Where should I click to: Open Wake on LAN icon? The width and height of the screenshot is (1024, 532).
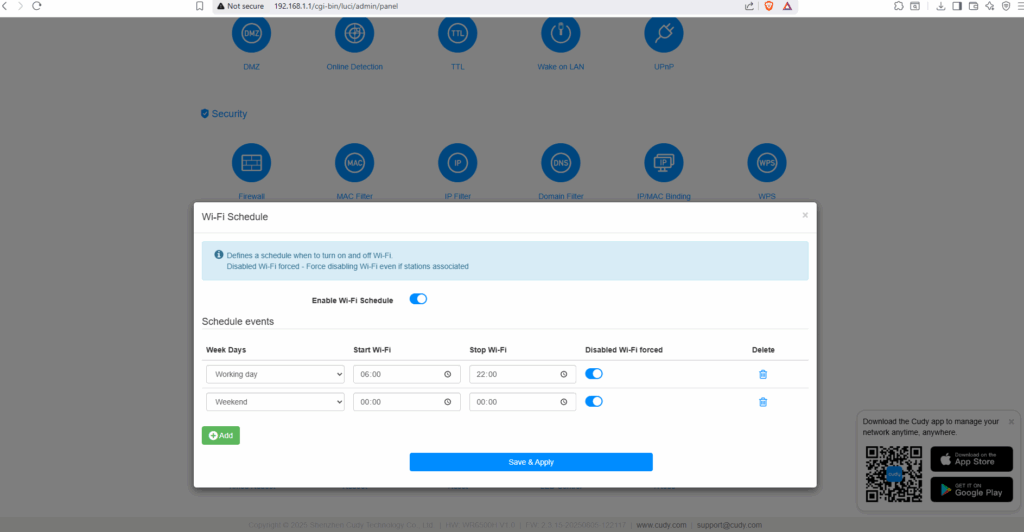[x=561, y=34]
